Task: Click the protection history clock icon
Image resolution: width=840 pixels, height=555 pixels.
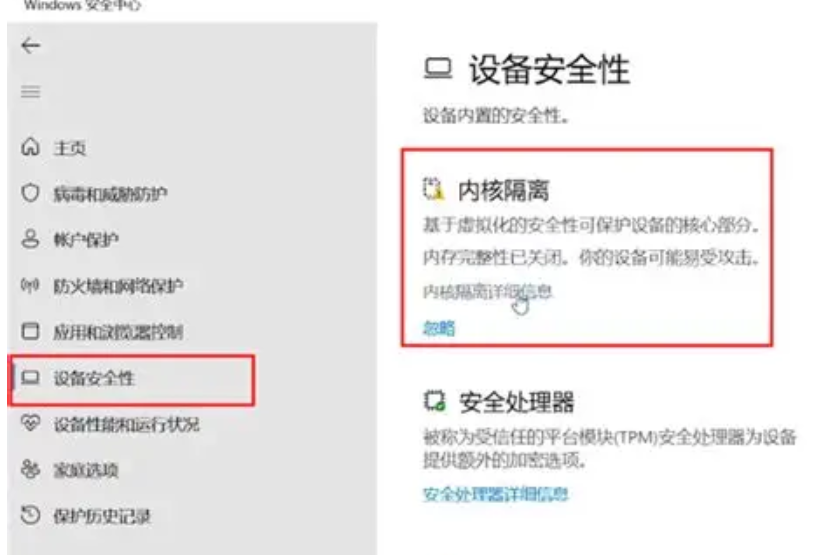Action: point(31,515)
